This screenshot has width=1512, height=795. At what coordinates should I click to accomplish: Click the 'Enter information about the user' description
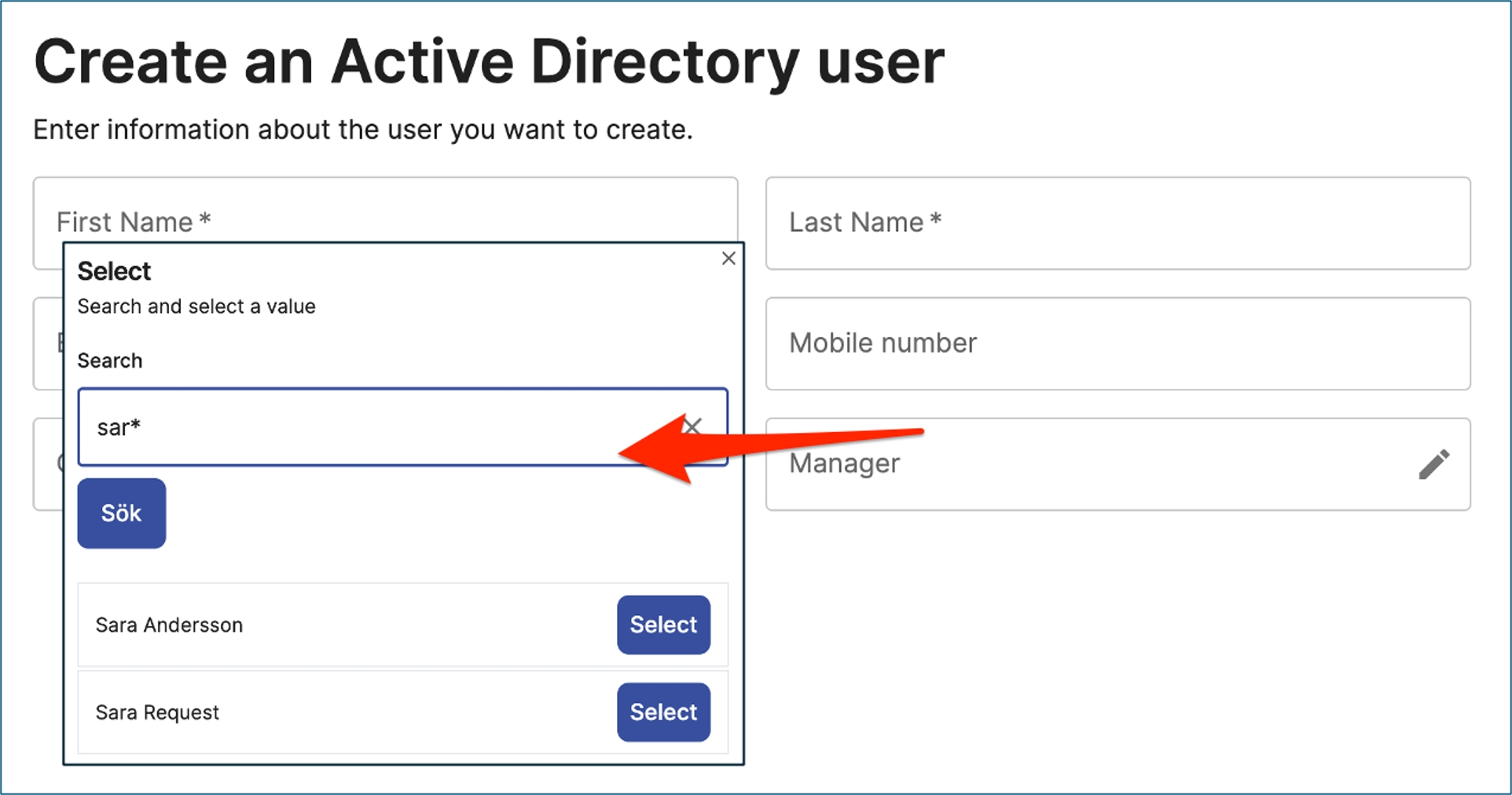362,130
